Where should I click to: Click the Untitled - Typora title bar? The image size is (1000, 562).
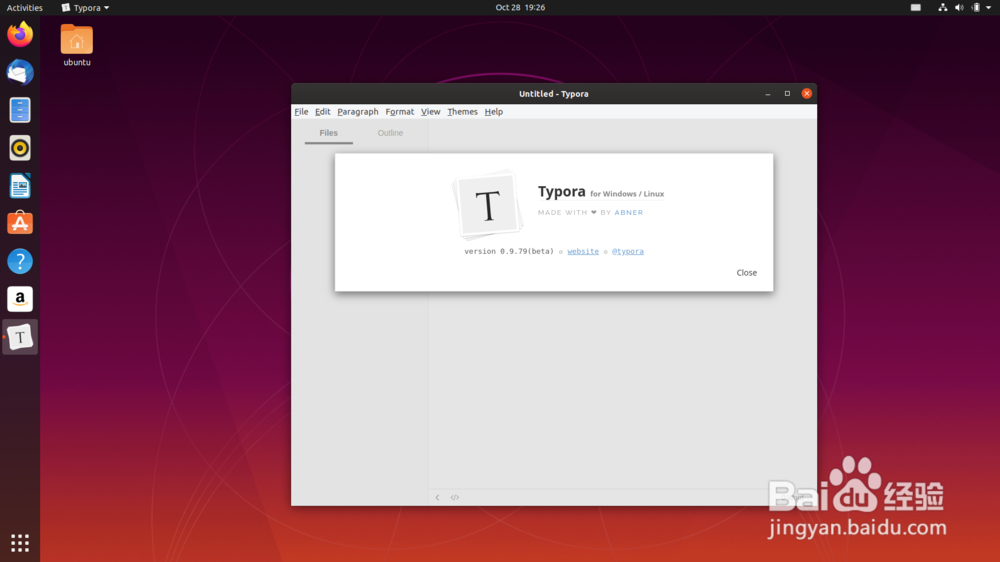click(x=554, y=94)
